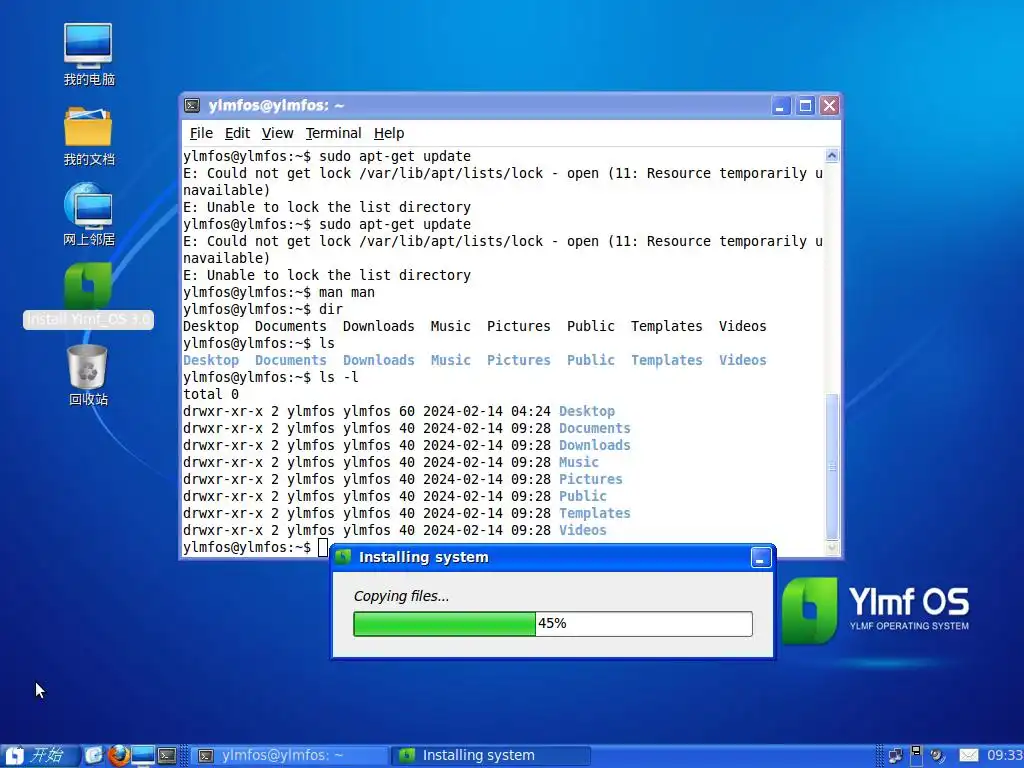
Task: Click Public in the ls -l listing
Action: click(583, 496)
